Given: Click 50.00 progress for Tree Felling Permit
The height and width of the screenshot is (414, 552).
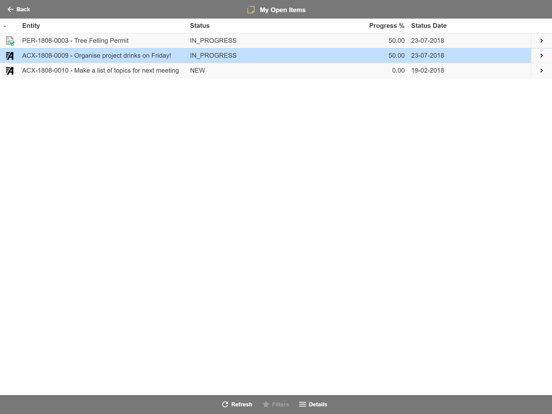Looking at the screenshot, I should click(396, 41).
